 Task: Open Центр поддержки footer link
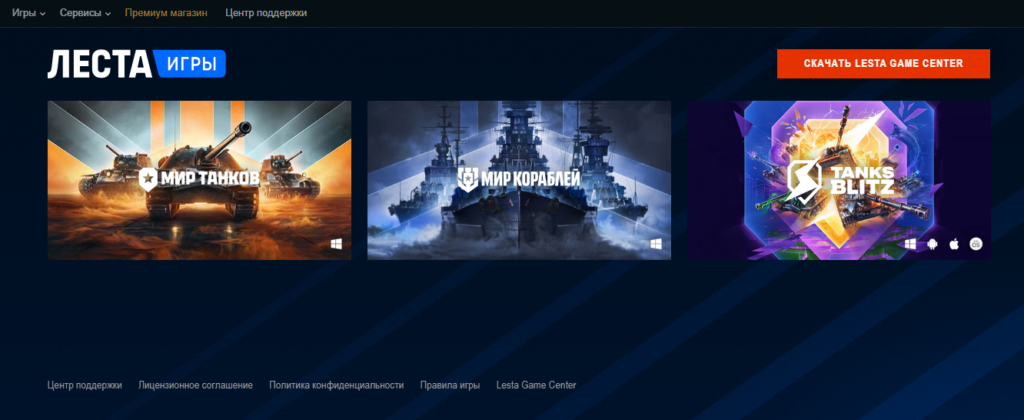pos(85,385)
